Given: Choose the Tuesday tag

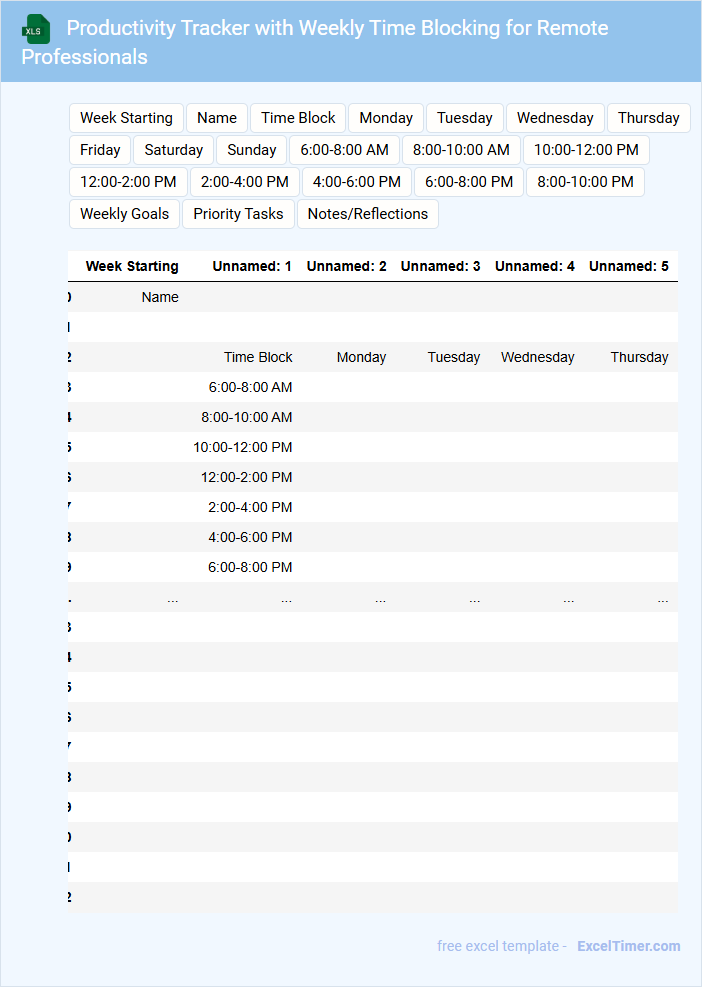Looking at the screenshot, I should 465,118.
